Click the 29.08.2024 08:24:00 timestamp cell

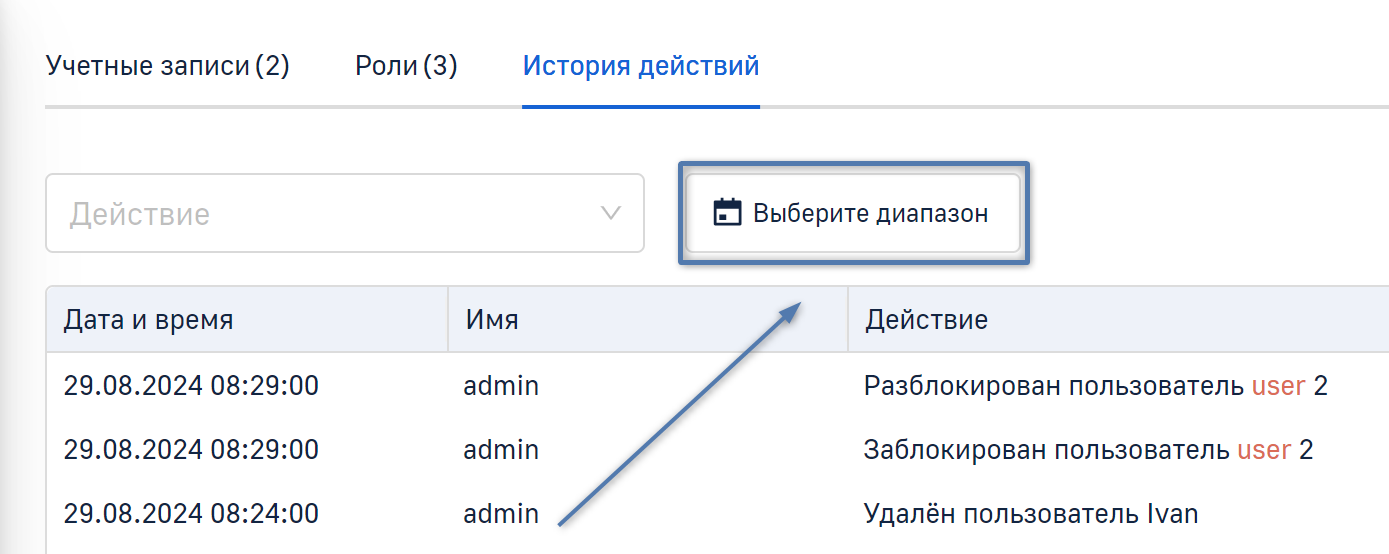point(191,514)
